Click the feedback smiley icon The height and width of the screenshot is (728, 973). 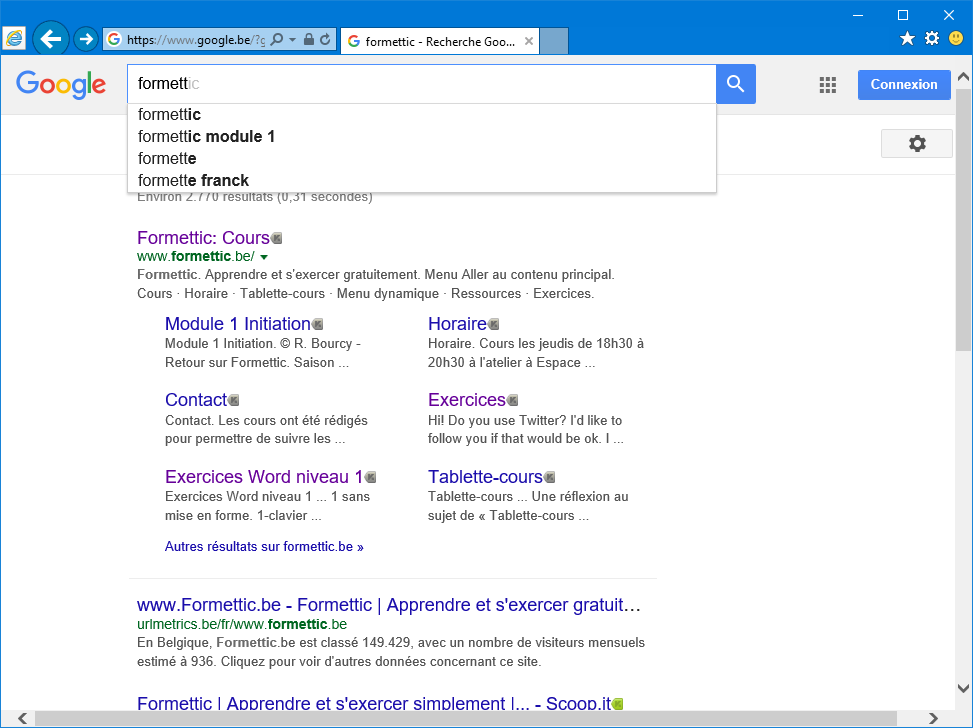tap(956, 38)
